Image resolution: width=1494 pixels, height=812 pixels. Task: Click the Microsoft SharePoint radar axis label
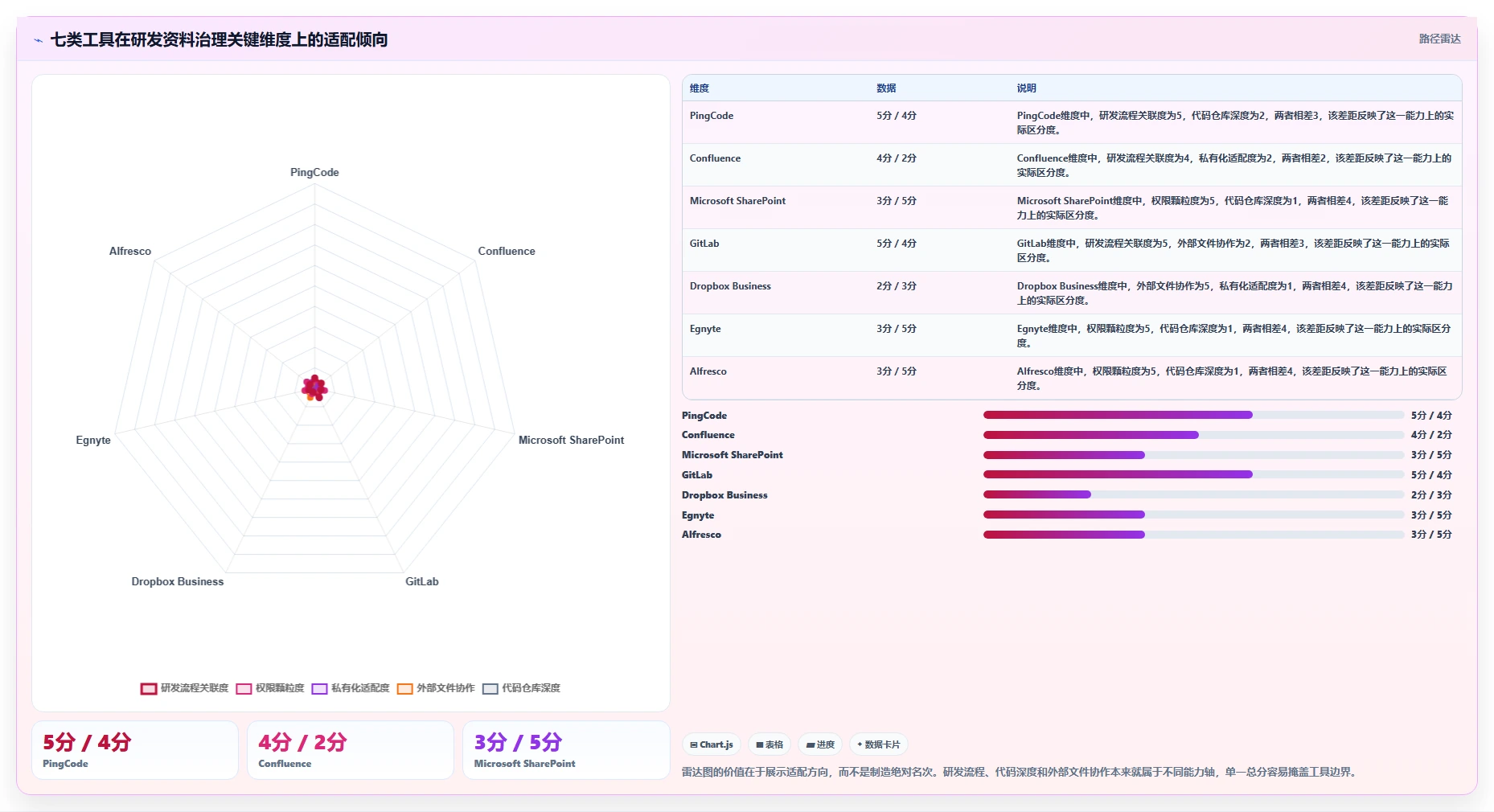571,440
